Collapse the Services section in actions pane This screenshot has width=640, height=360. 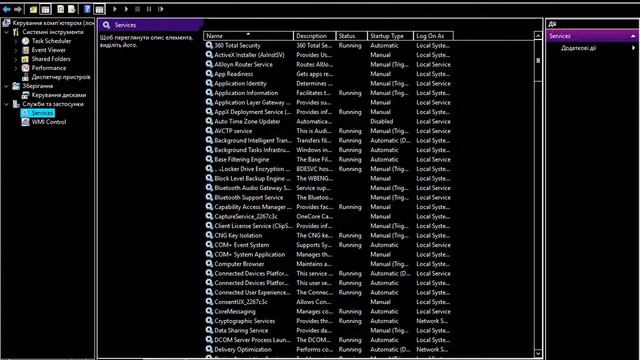633,36
